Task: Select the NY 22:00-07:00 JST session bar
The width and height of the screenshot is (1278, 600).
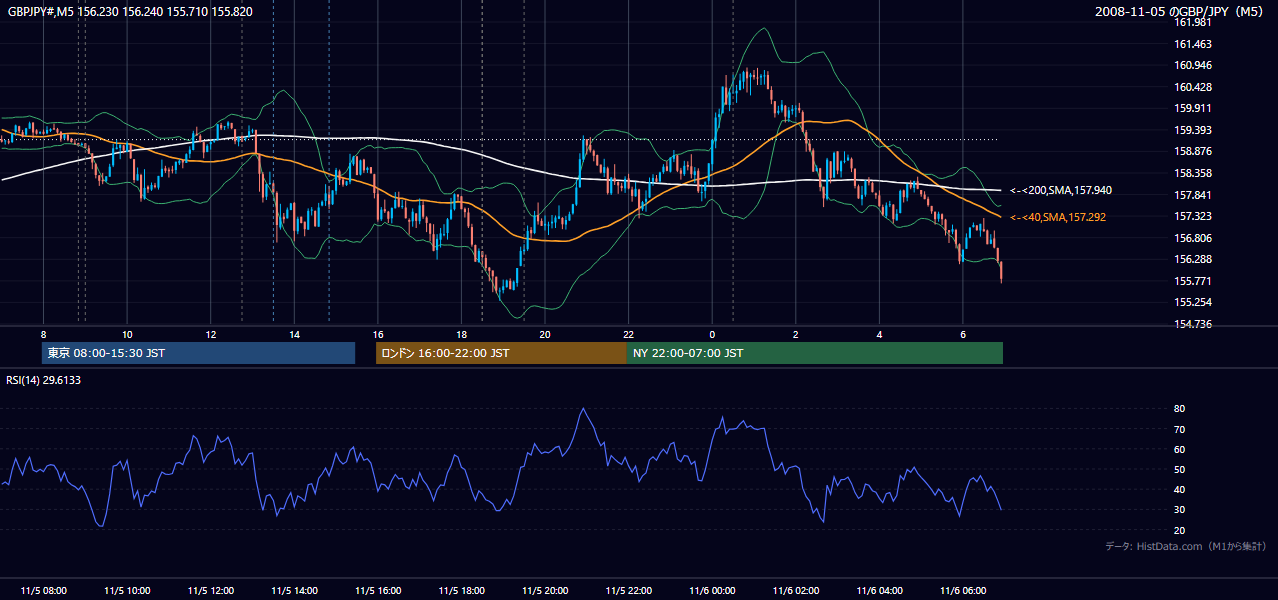Action: click(x=815, y=353)
